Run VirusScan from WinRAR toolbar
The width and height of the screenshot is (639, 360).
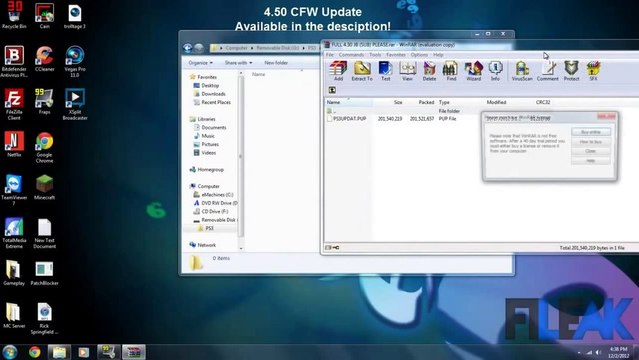[x=522, y=71]
